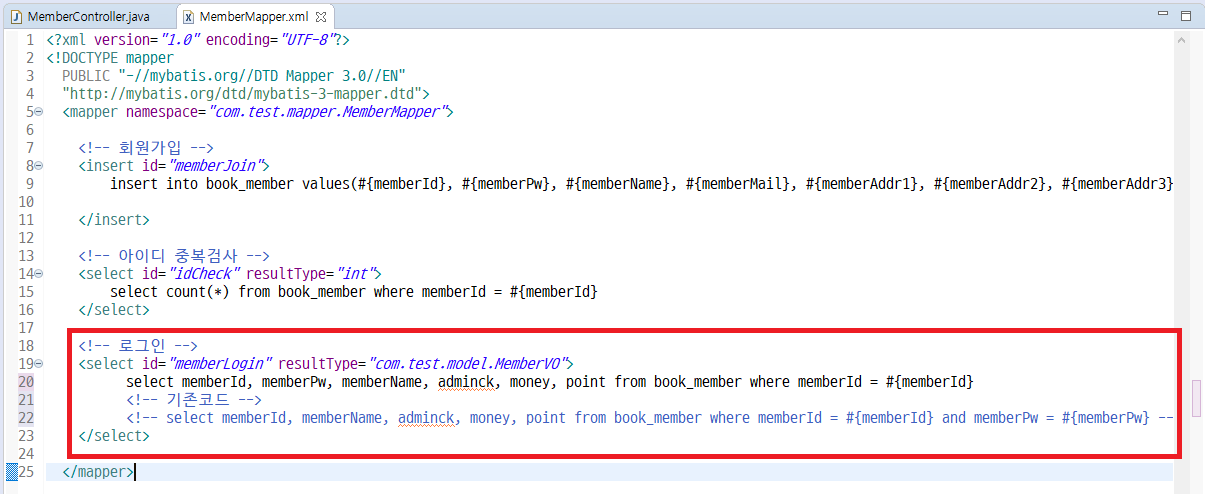The height and width of the screenshot is (494, 1205).
Task: Click the "</select>" tag on line 16
Action: pyautogui.click(x=114, y=309)
